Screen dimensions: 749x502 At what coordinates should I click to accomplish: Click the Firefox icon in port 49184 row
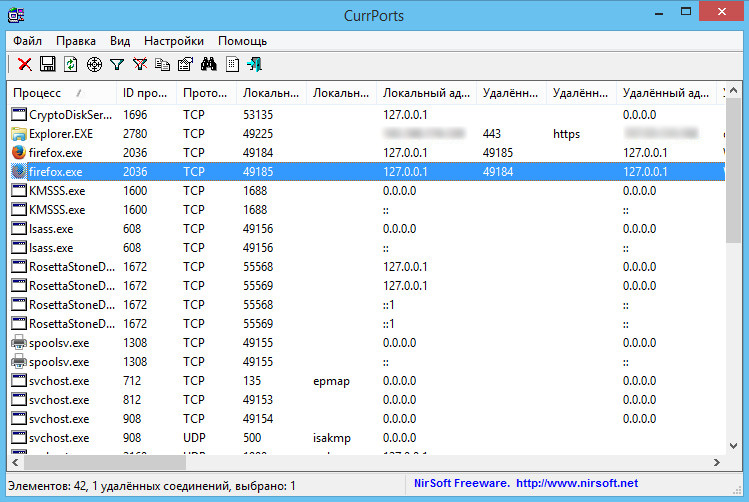[19, 152]
